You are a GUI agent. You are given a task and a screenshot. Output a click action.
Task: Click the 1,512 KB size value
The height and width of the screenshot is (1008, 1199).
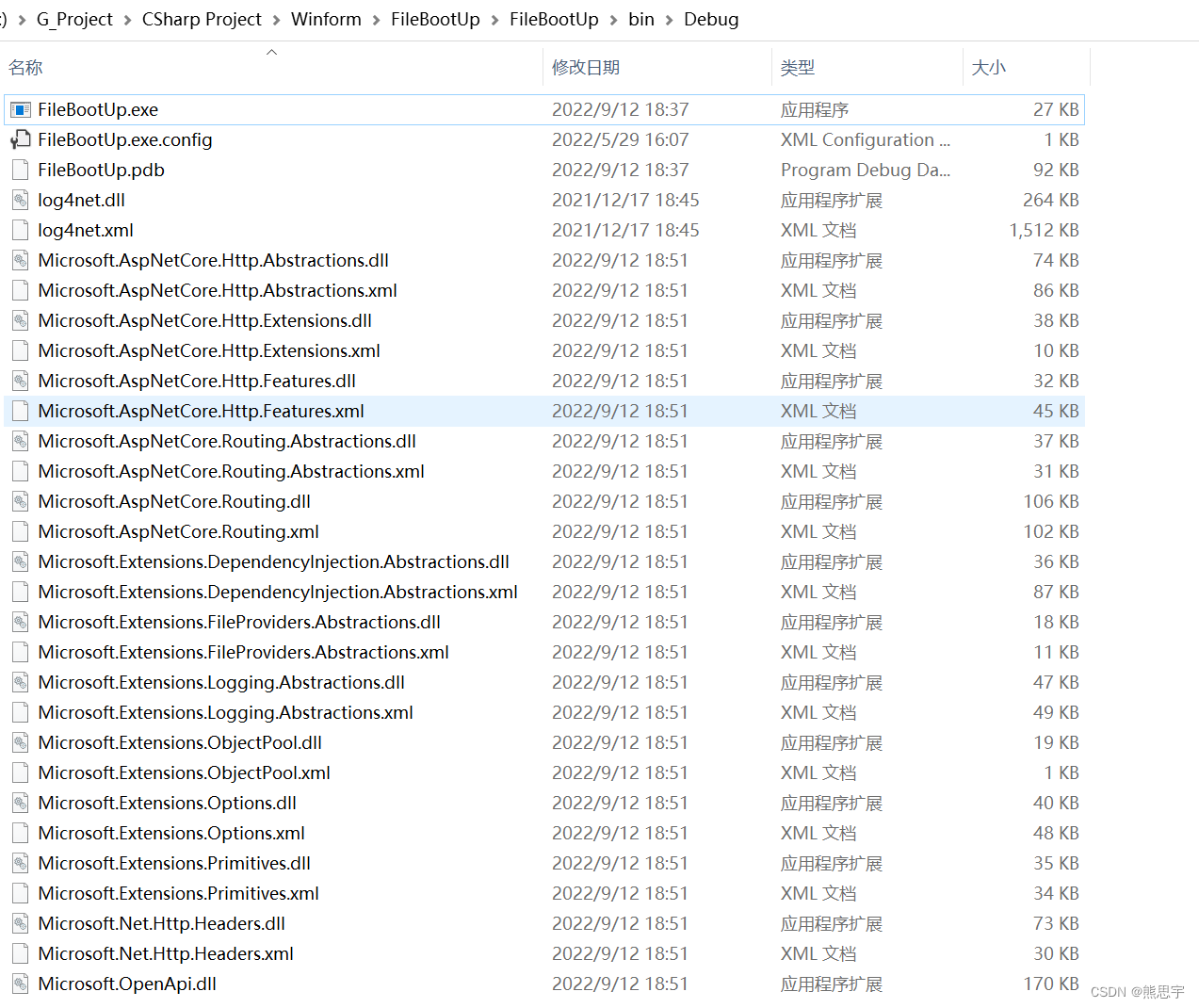pyautogui.click(x=1044, y=231)
